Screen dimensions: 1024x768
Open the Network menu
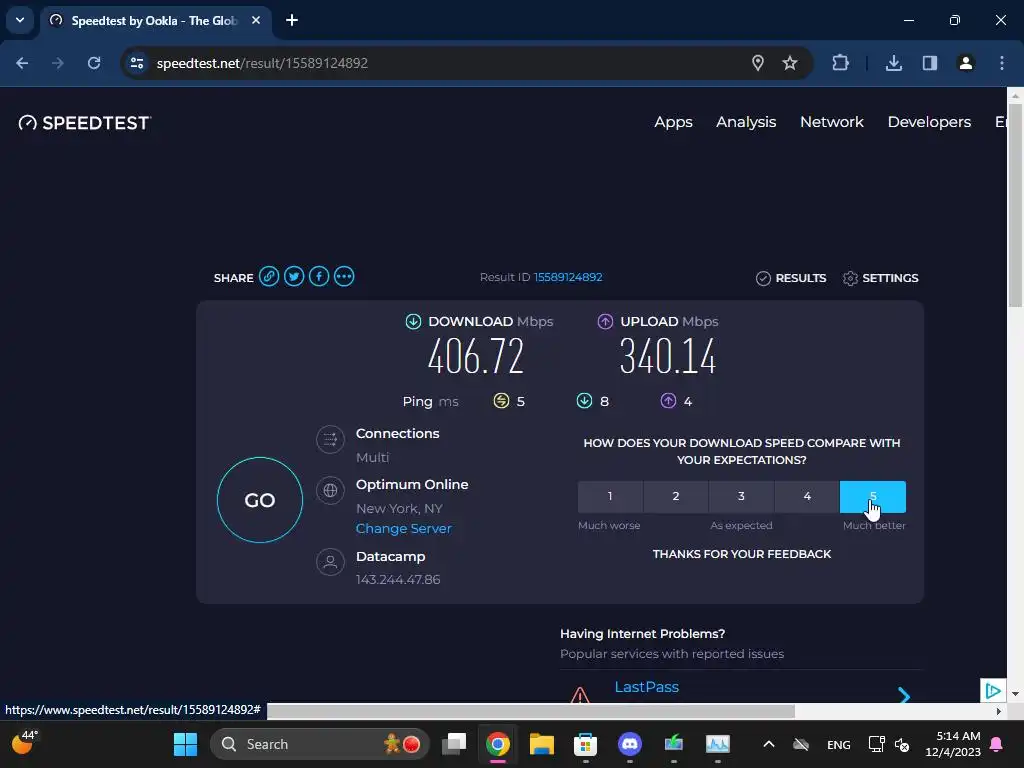[831, 122]
